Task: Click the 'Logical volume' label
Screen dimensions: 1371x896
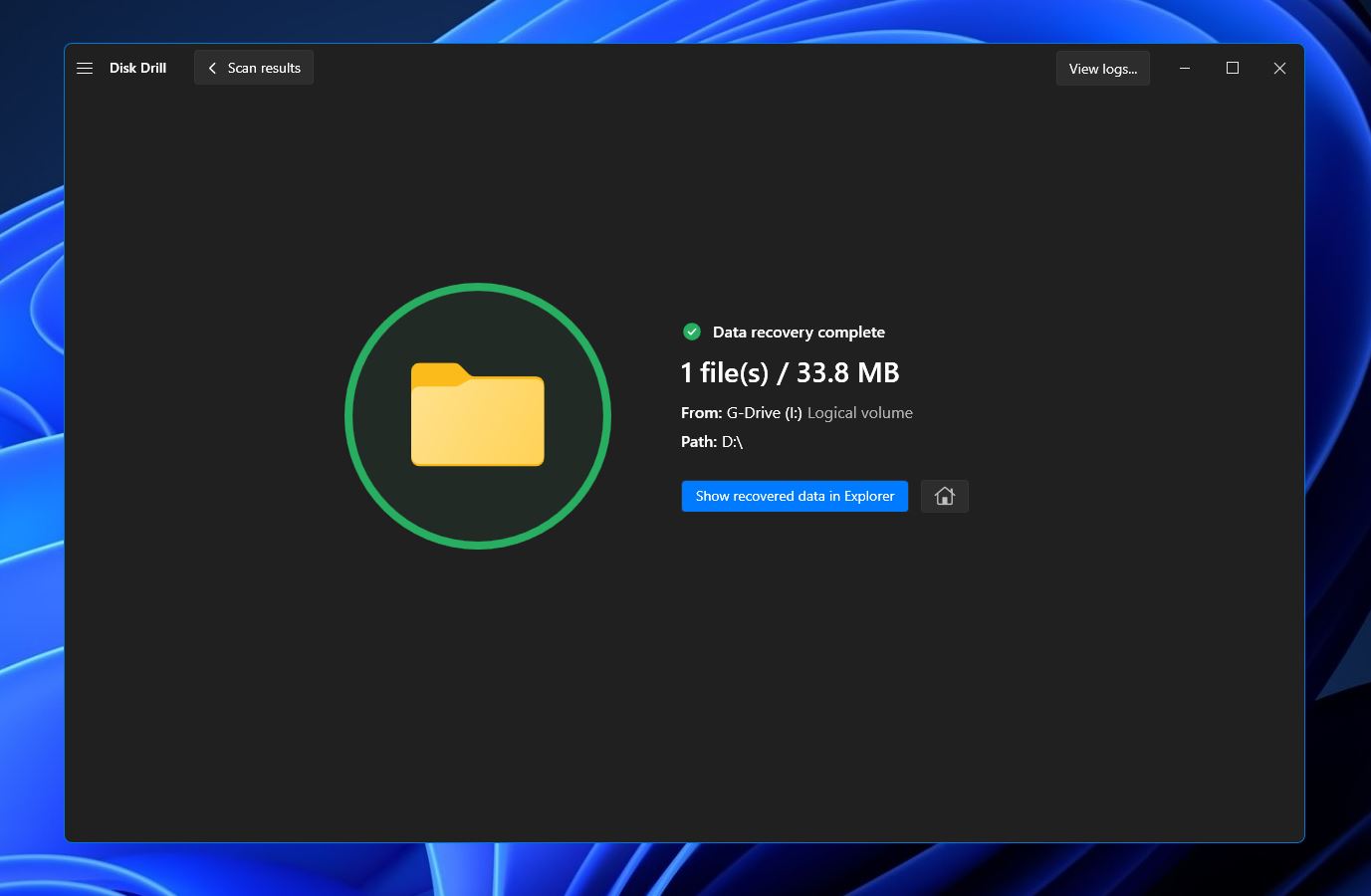Action: (x=860, y=412)
